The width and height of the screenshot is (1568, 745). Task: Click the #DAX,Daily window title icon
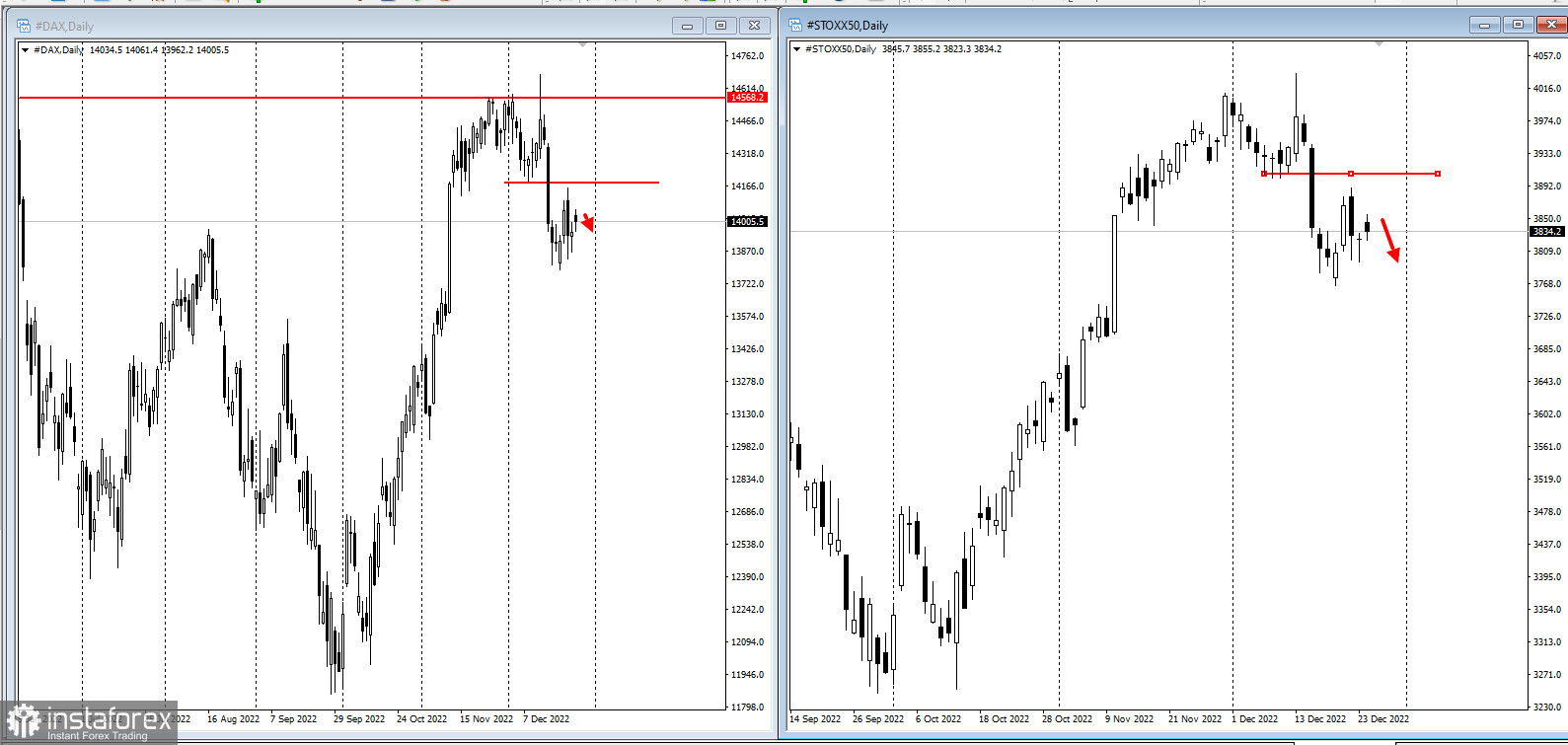pos(24,26)
